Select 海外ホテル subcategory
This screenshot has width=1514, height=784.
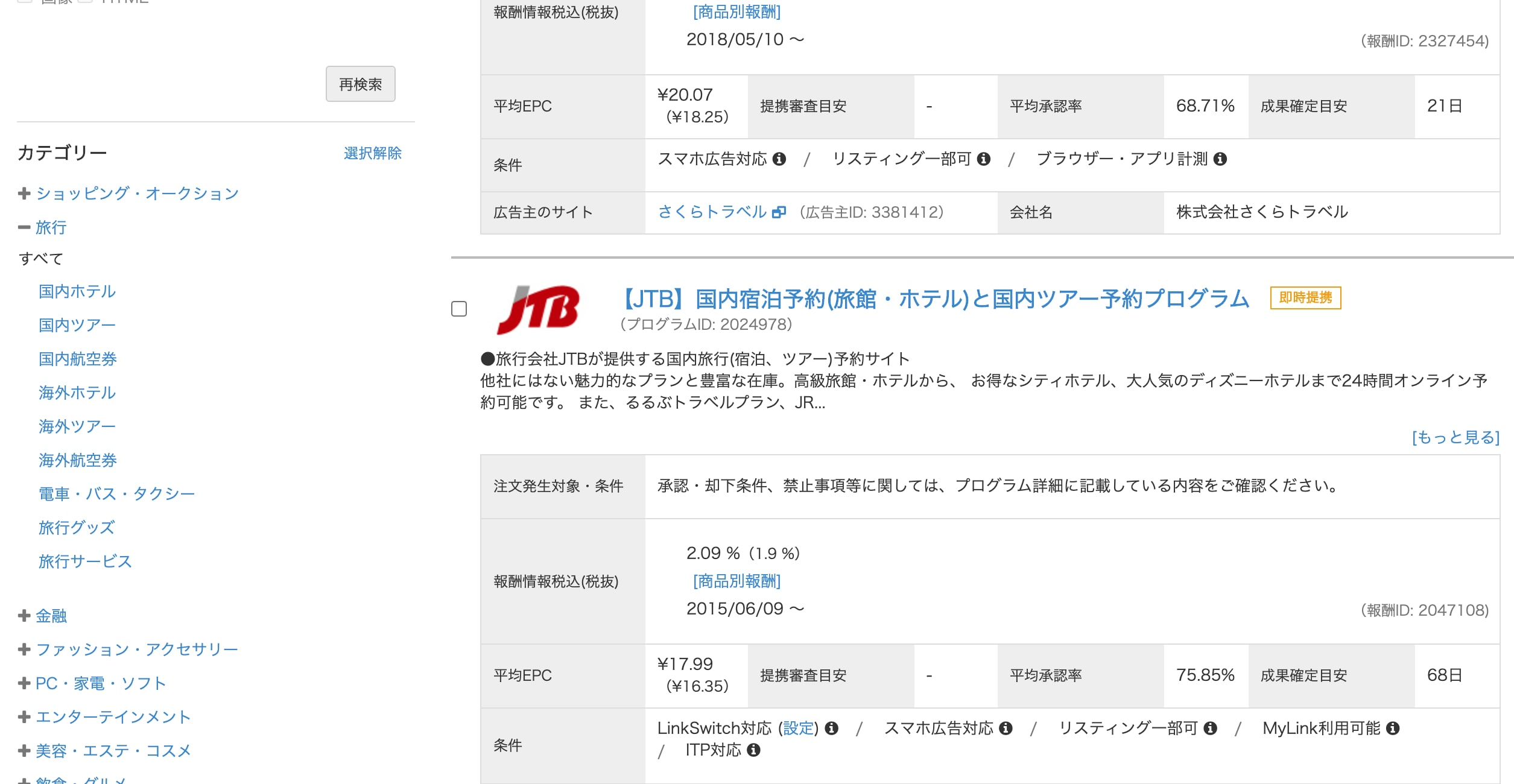77,393
